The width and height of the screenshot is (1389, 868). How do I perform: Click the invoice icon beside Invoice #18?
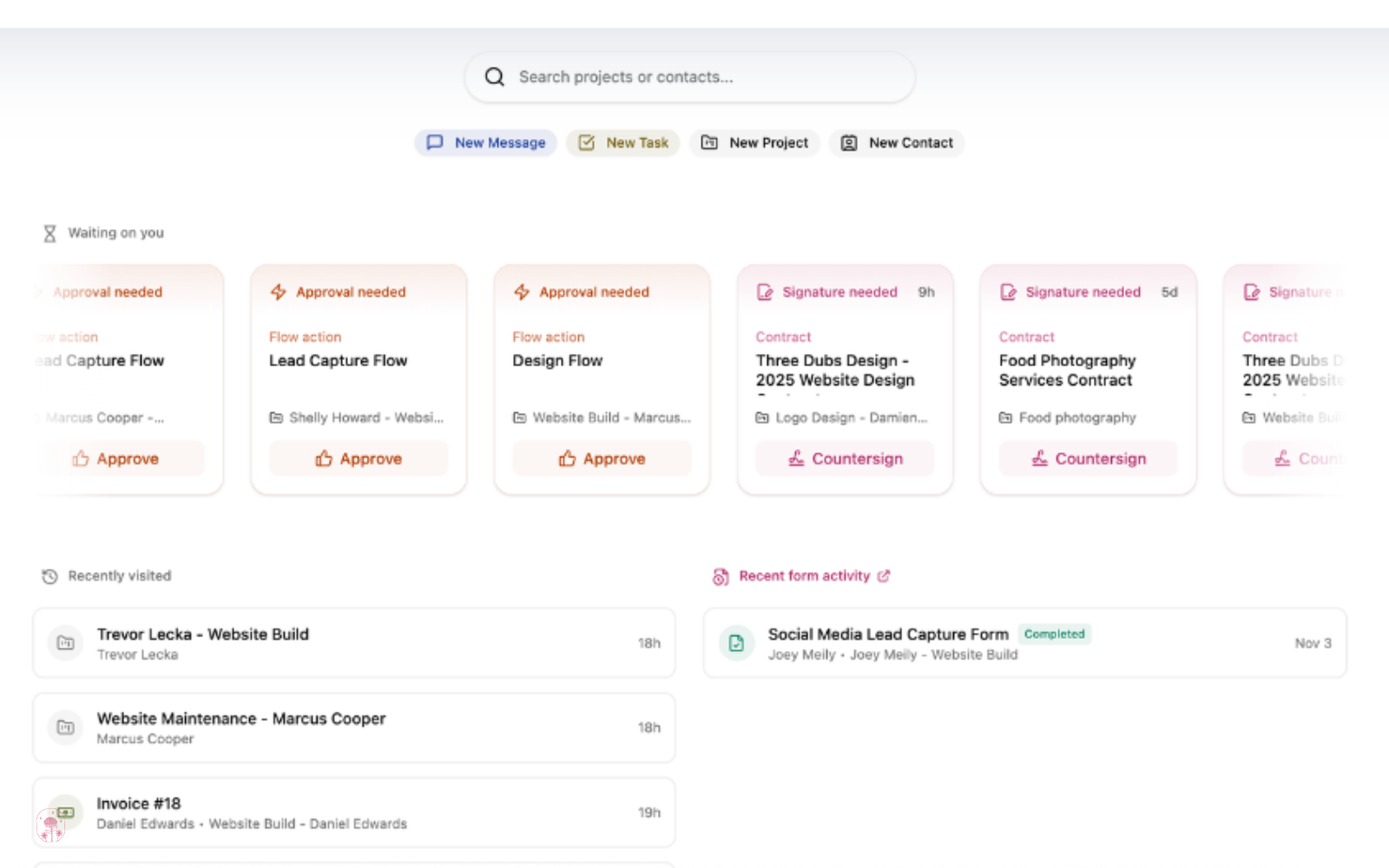point(65,812)
